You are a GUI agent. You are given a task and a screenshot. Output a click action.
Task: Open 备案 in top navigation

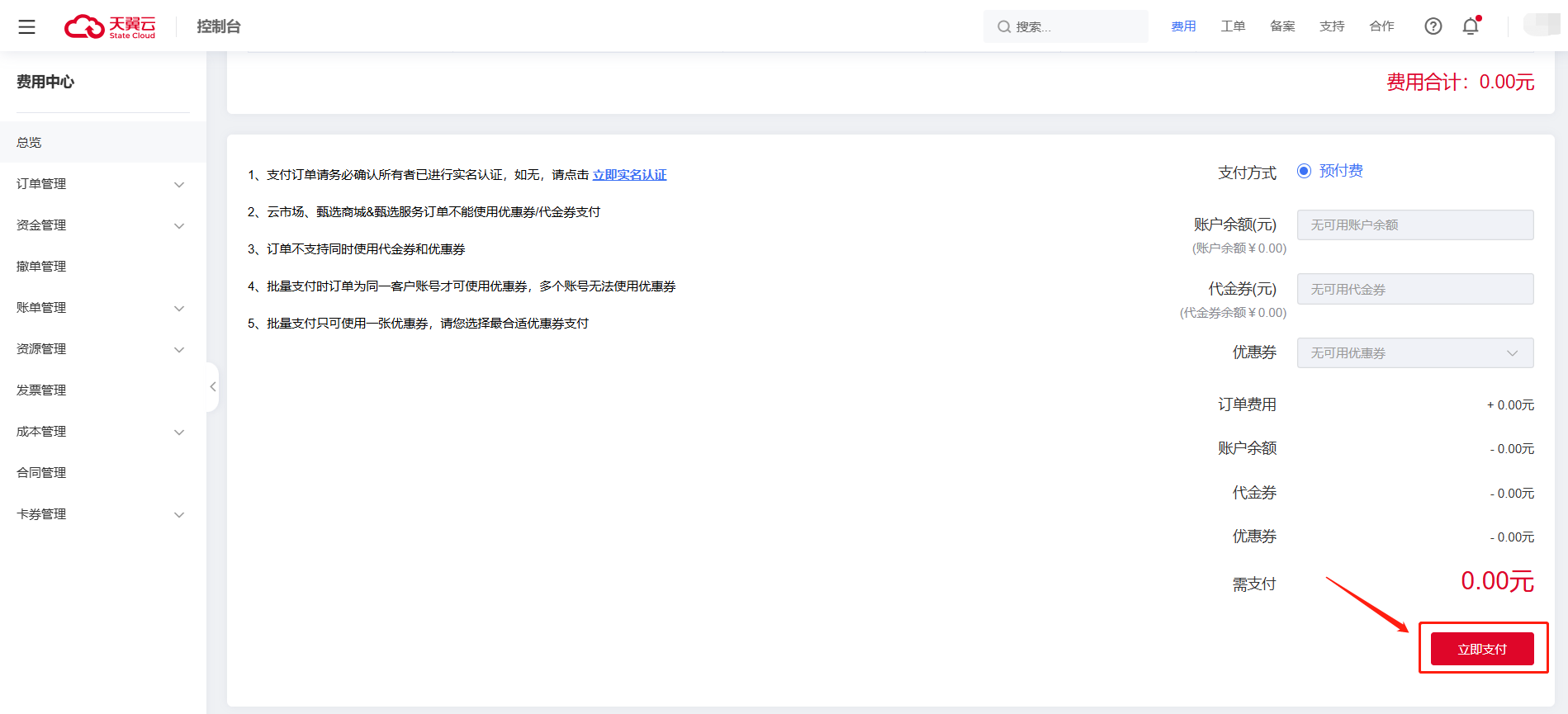pos(1282,26)
